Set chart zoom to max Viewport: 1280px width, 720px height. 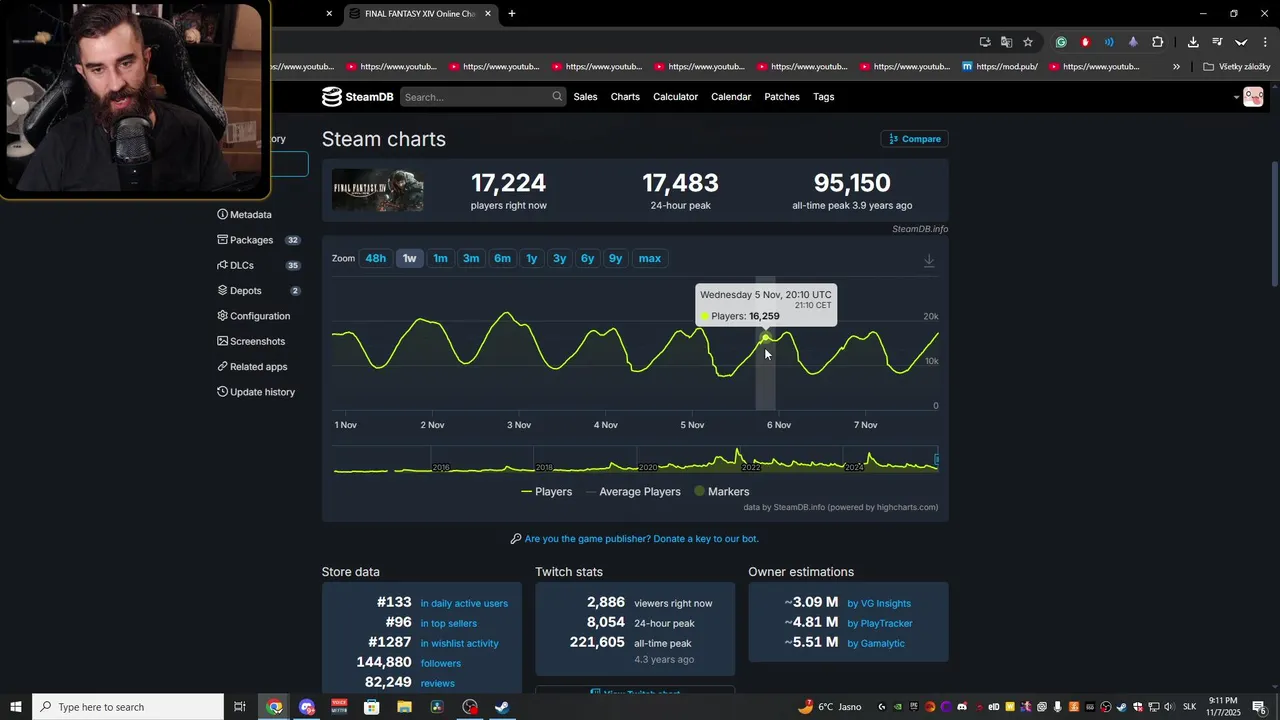pyautogui.click(x=650, y=258)
